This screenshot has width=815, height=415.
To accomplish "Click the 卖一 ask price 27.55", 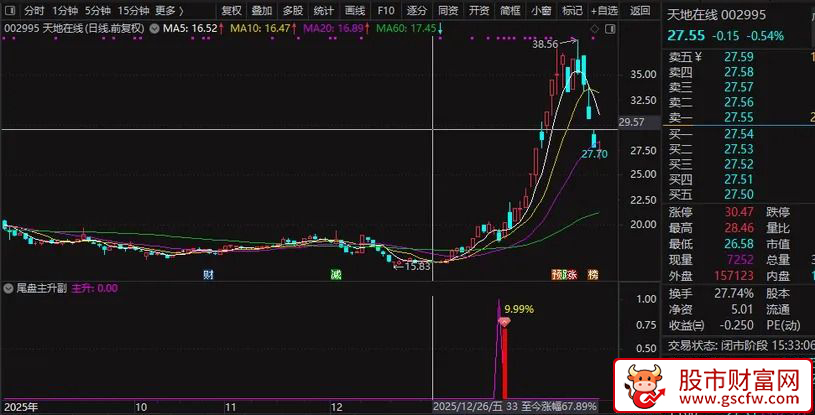I will point(739,118).
